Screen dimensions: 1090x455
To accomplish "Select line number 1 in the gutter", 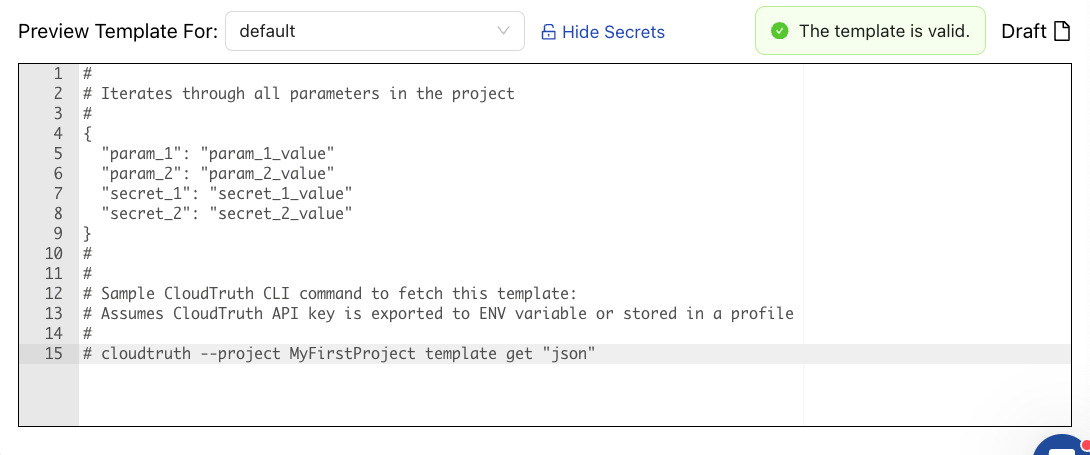I will (x=58, y=73).
